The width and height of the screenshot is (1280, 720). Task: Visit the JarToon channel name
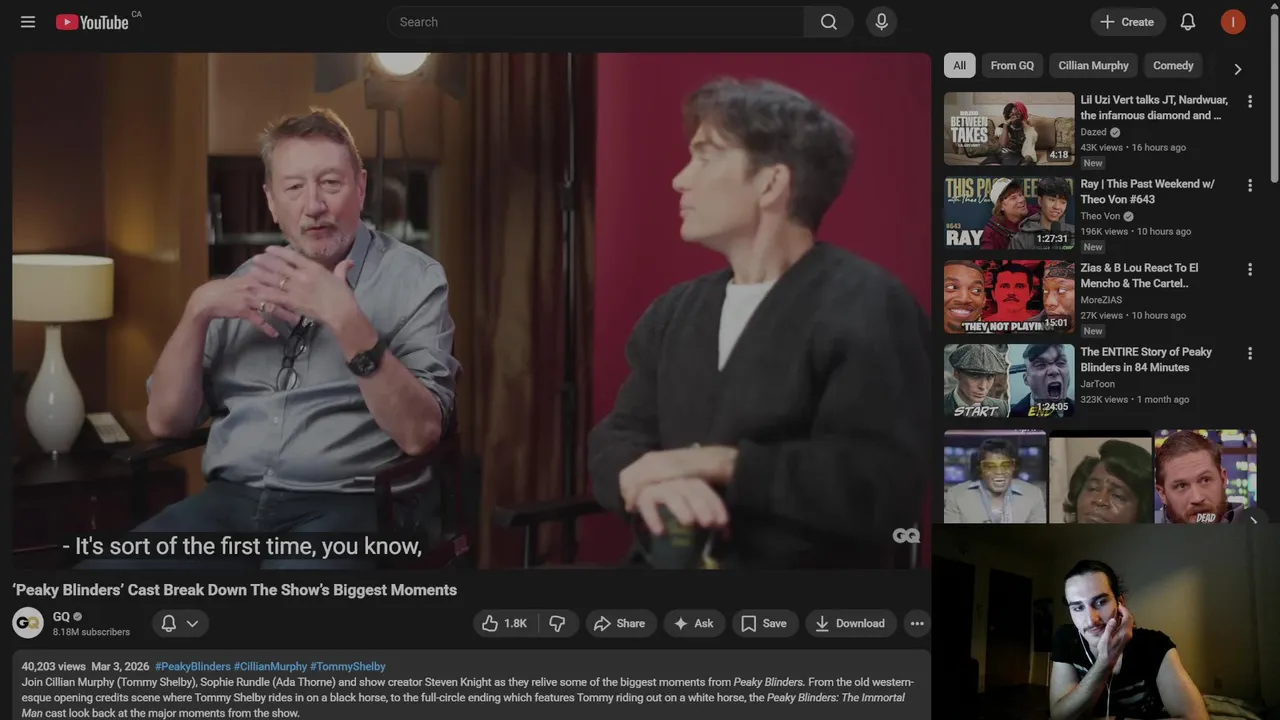(1097, 384)
